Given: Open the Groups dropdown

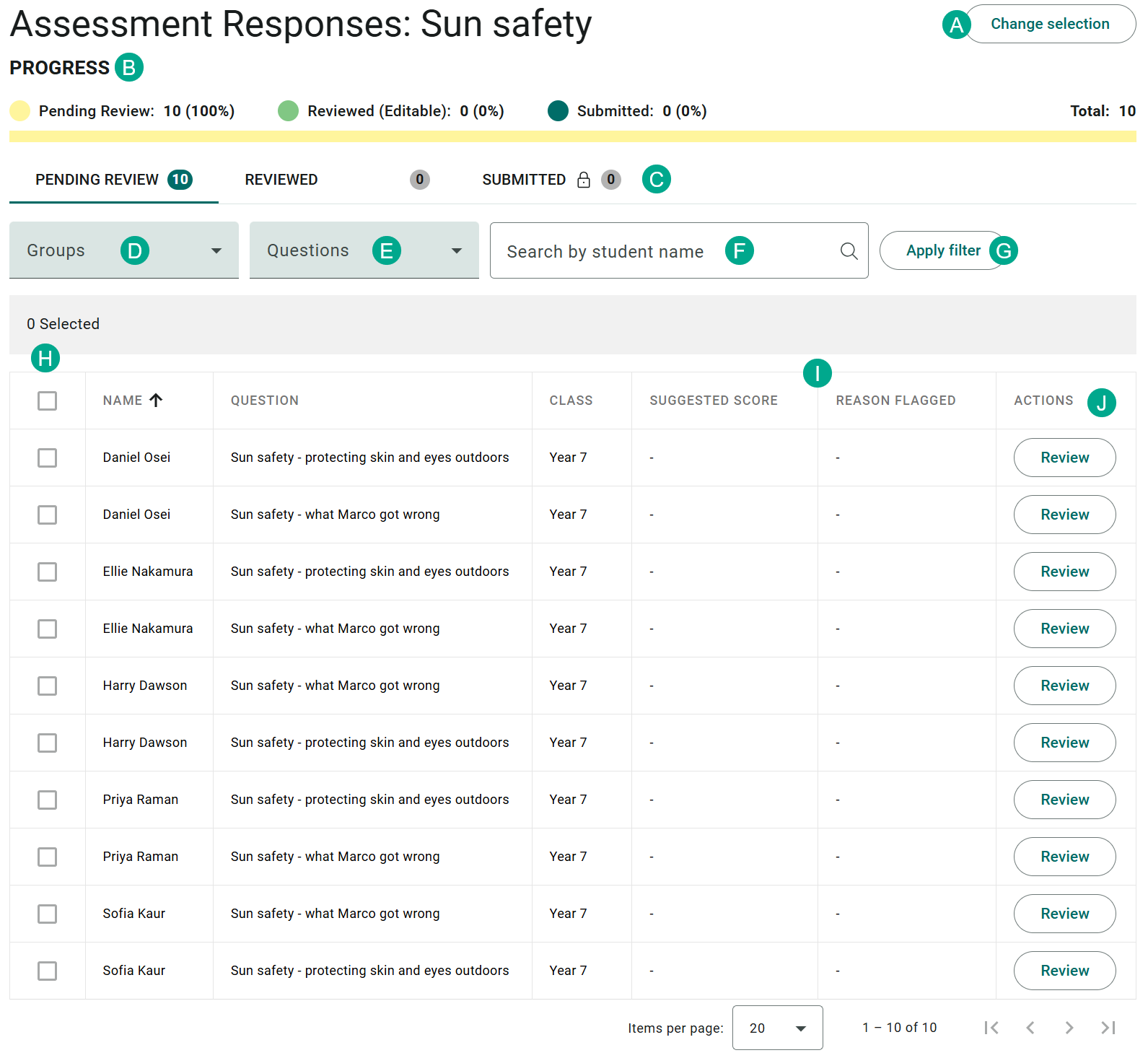Looking at the screenshot, I should 124,250.
